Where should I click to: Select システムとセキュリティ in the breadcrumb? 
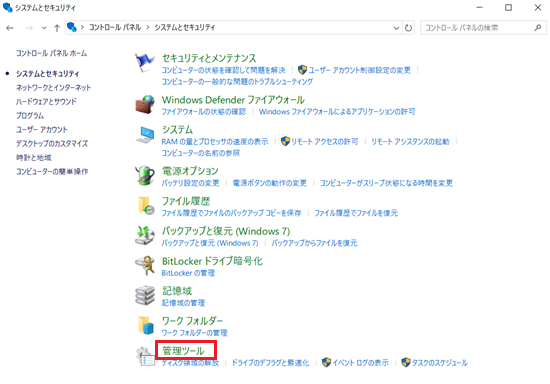click(185, 27)
